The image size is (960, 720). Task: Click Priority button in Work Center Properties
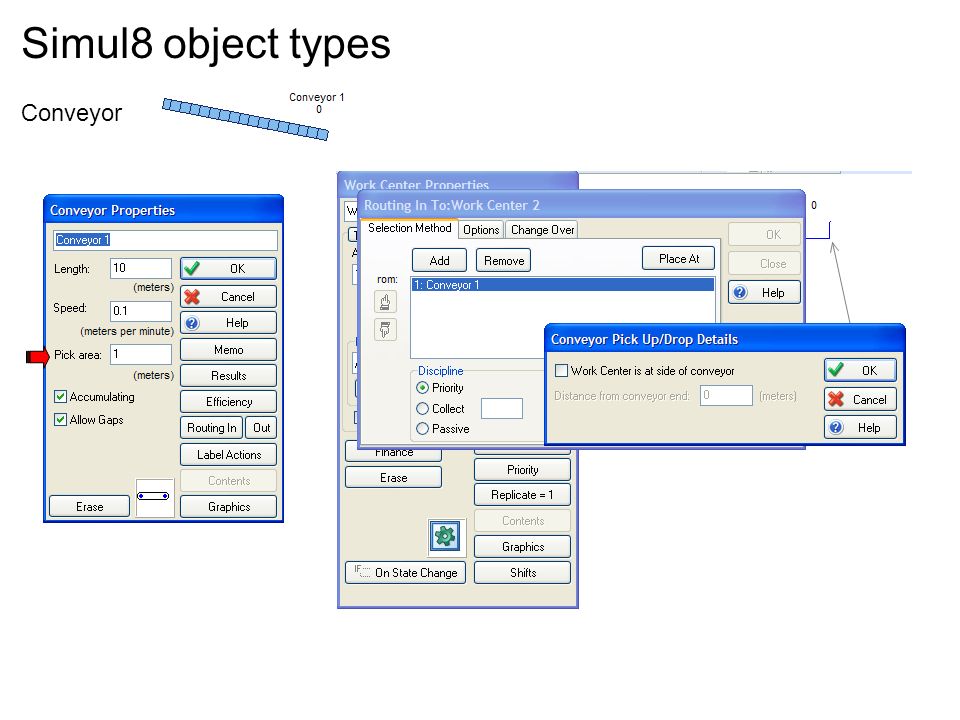point(522,470)
